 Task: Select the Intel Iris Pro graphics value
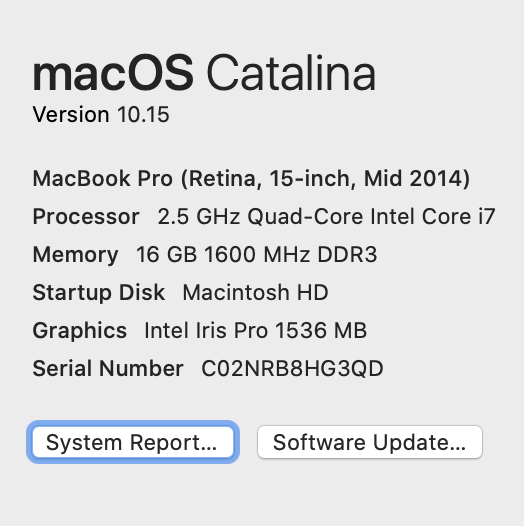(x=206, y=331)
